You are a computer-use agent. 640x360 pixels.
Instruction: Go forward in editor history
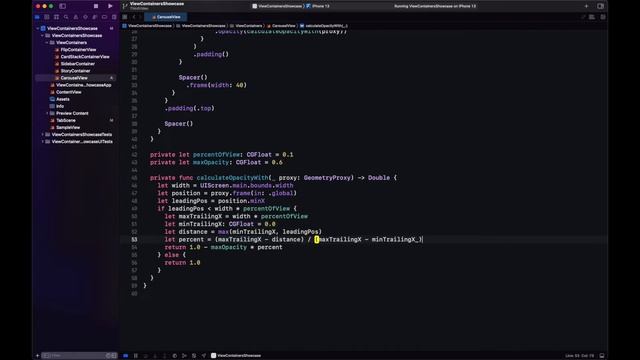[x=140, y=17]
